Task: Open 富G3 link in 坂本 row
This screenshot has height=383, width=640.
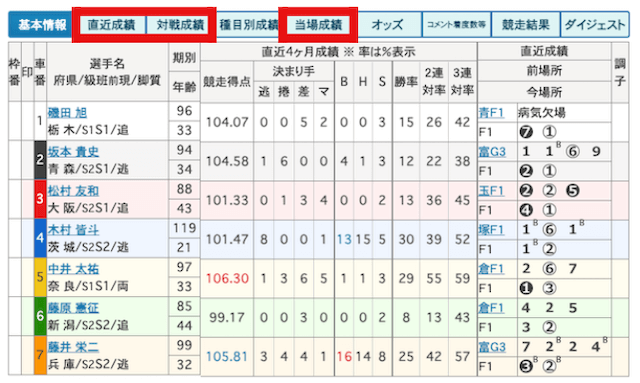Action: click(x=492, y=152)
